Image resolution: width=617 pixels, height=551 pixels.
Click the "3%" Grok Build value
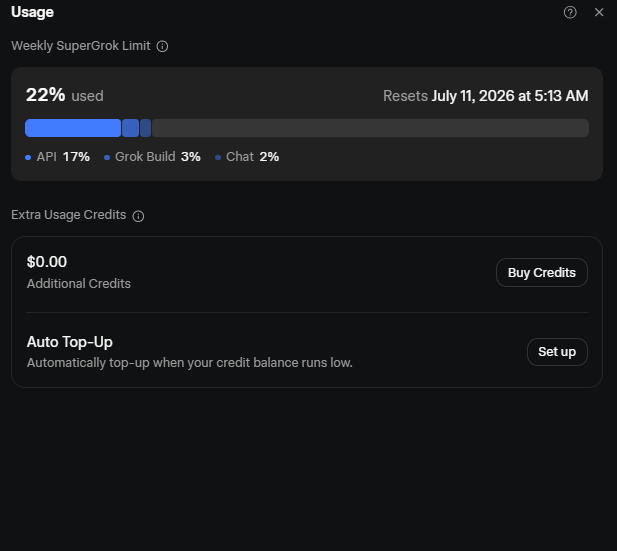[190, 157]
